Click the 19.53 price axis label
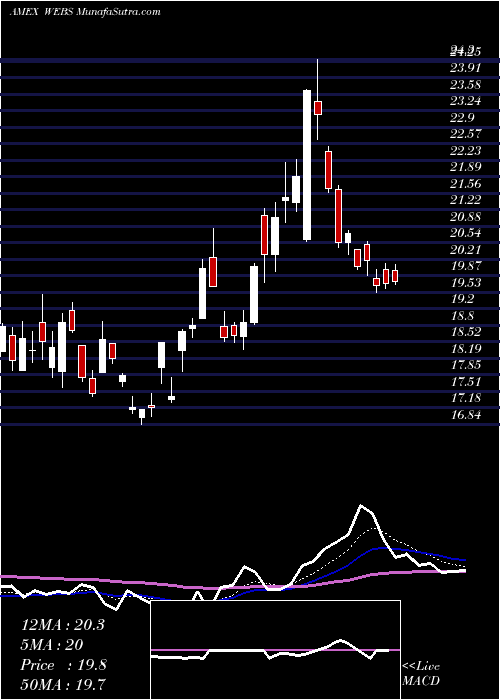 (465, 283)
